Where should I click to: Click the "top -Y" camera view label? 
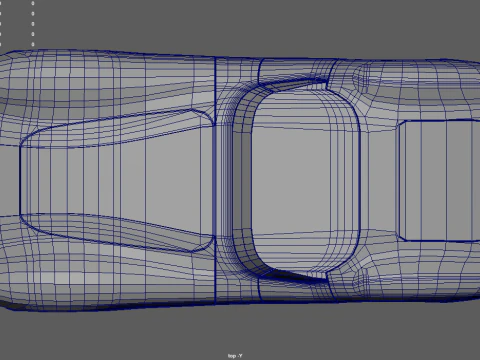(235, 356)
